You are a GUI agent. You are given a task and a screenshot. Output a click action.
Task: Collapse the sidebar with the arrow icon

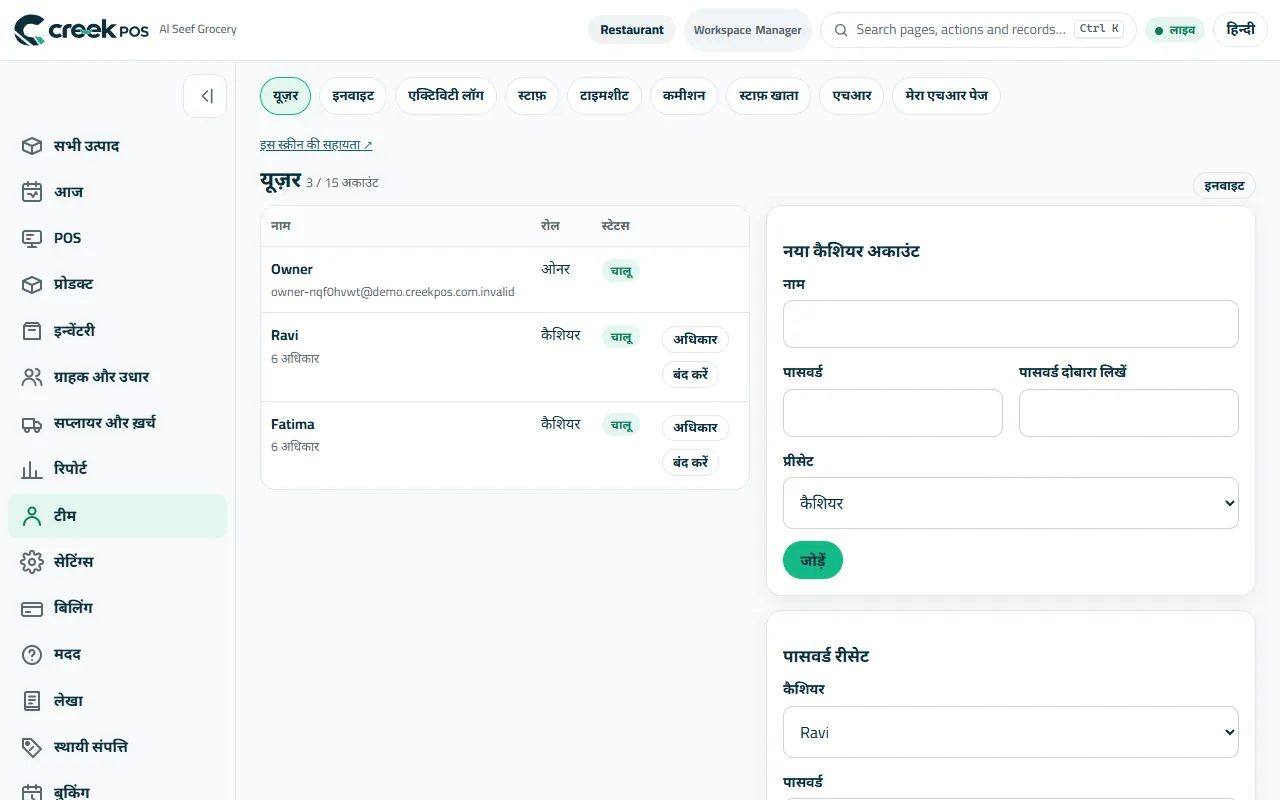(x=205, y=96)
